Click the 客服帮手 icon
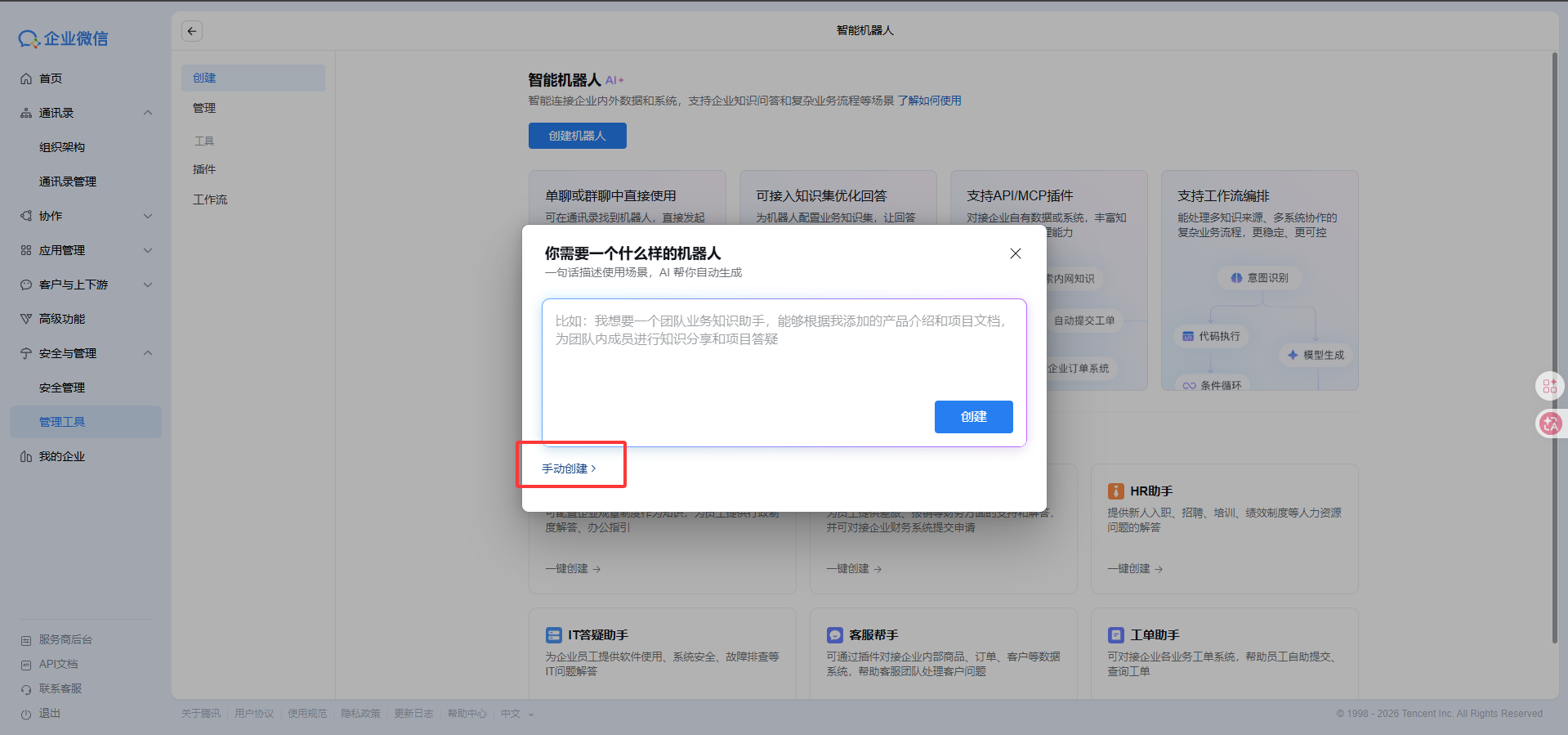This screenshot has height=735, width=1568. point(834,635)
